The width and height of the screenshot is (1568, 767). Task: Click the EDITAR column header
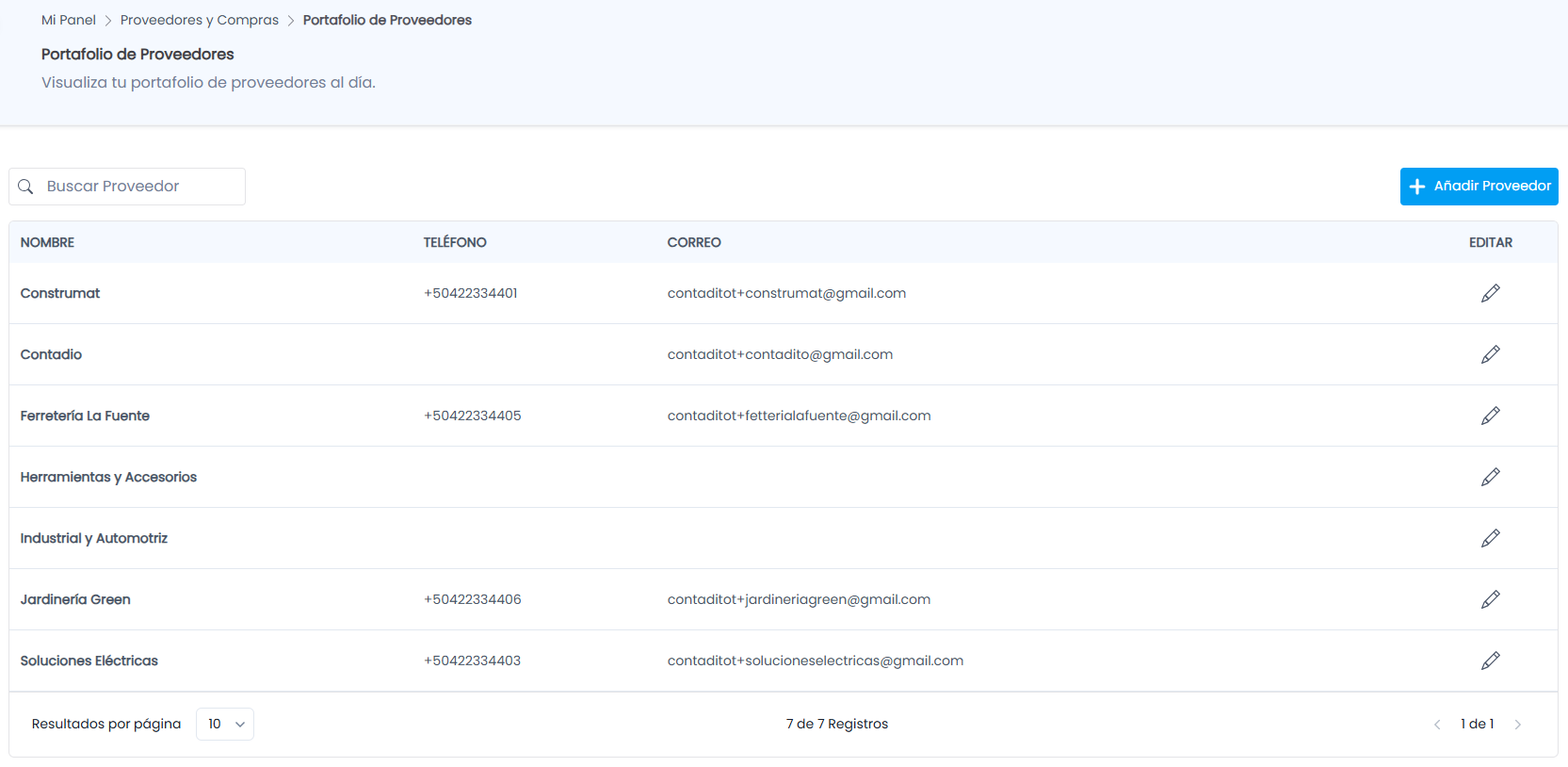pyautogui.click(x=1491, y=242)
